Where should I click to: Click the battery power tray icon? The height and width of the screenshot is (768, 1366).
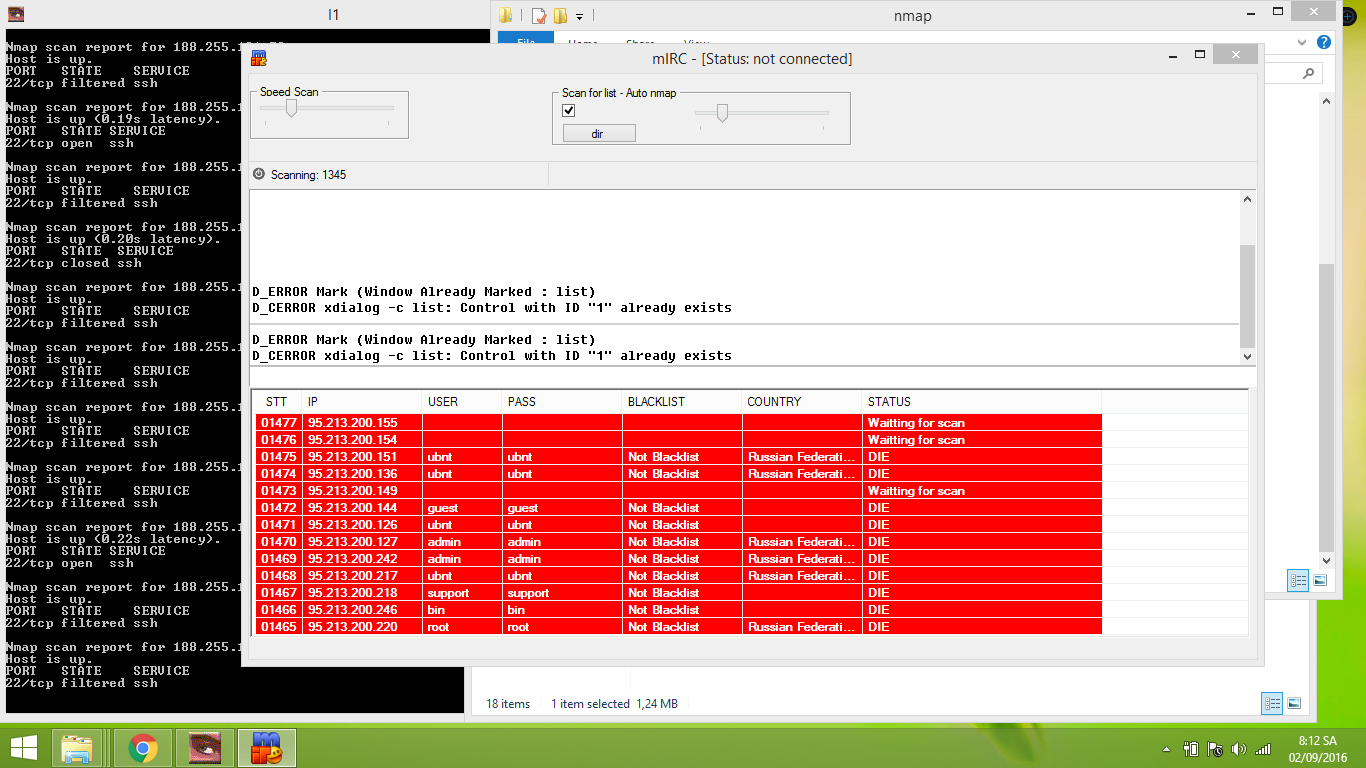tap(1191, 748)
